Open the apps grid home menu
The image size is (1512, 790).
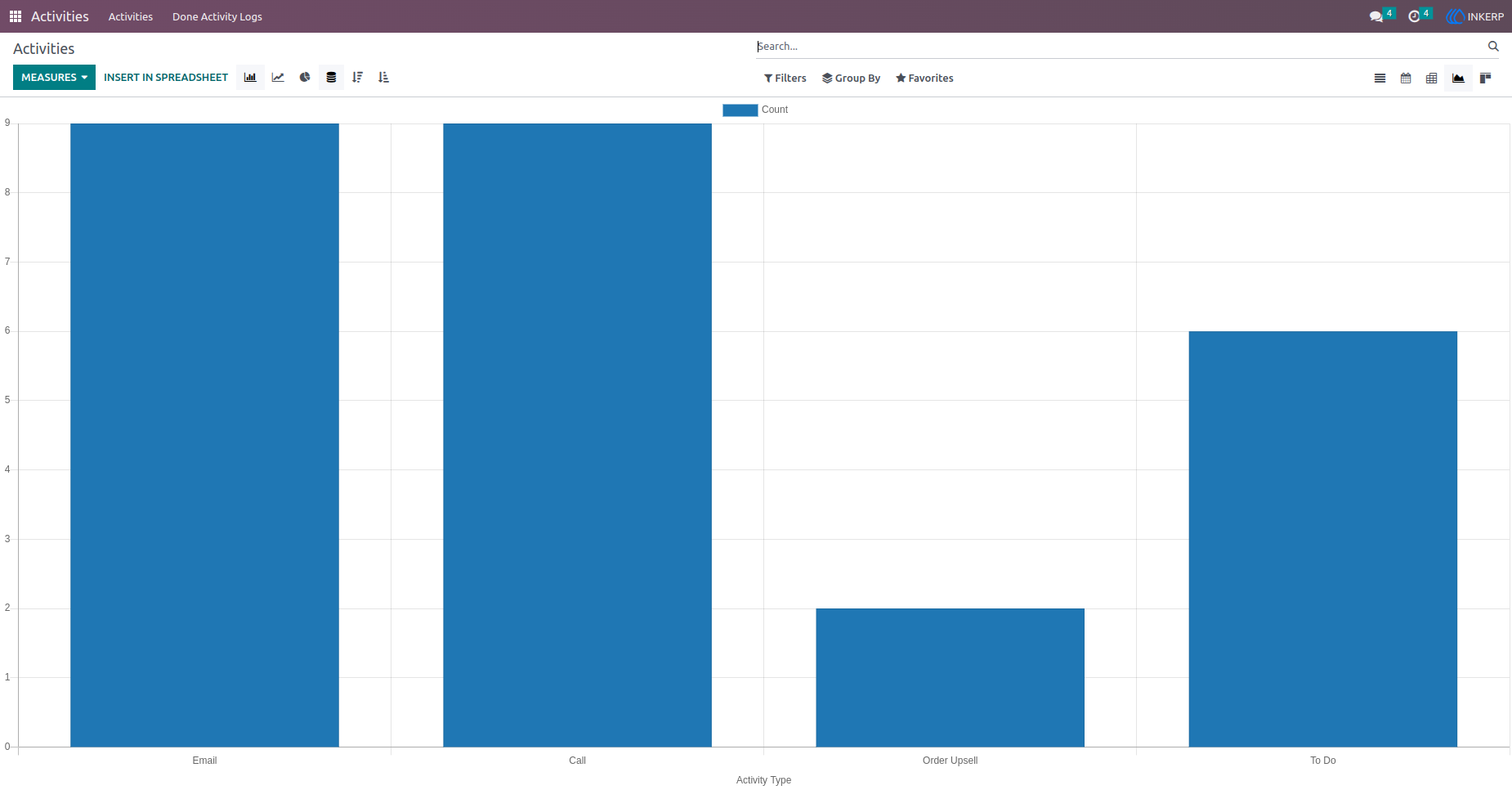point(16,16)
